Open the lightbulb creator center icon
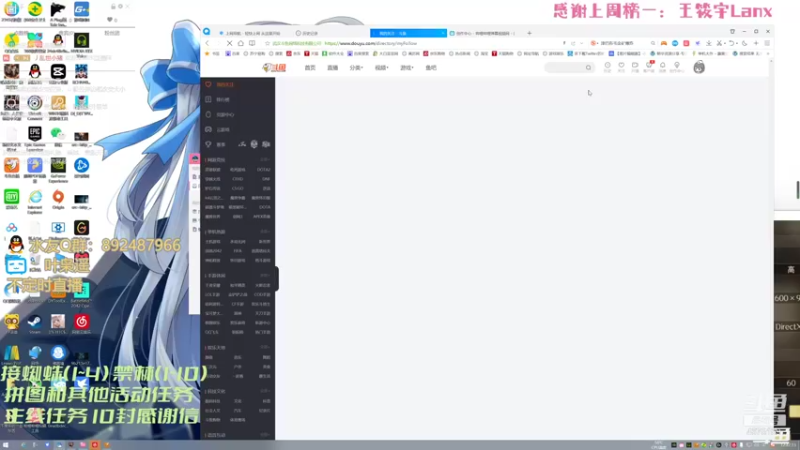 pos(677,66)
